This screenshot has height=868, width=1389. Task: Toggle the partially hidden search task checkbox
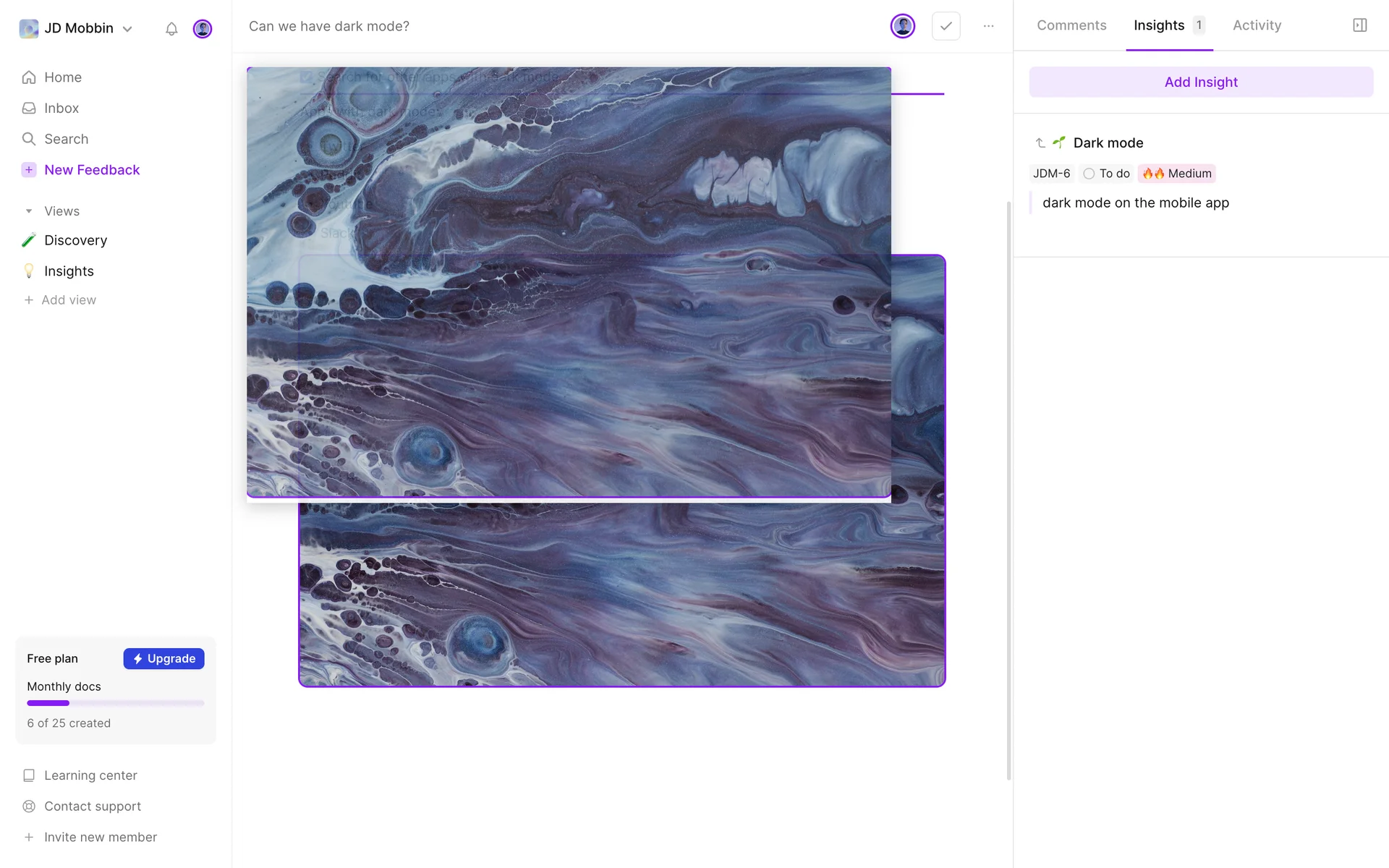(307, 77)
